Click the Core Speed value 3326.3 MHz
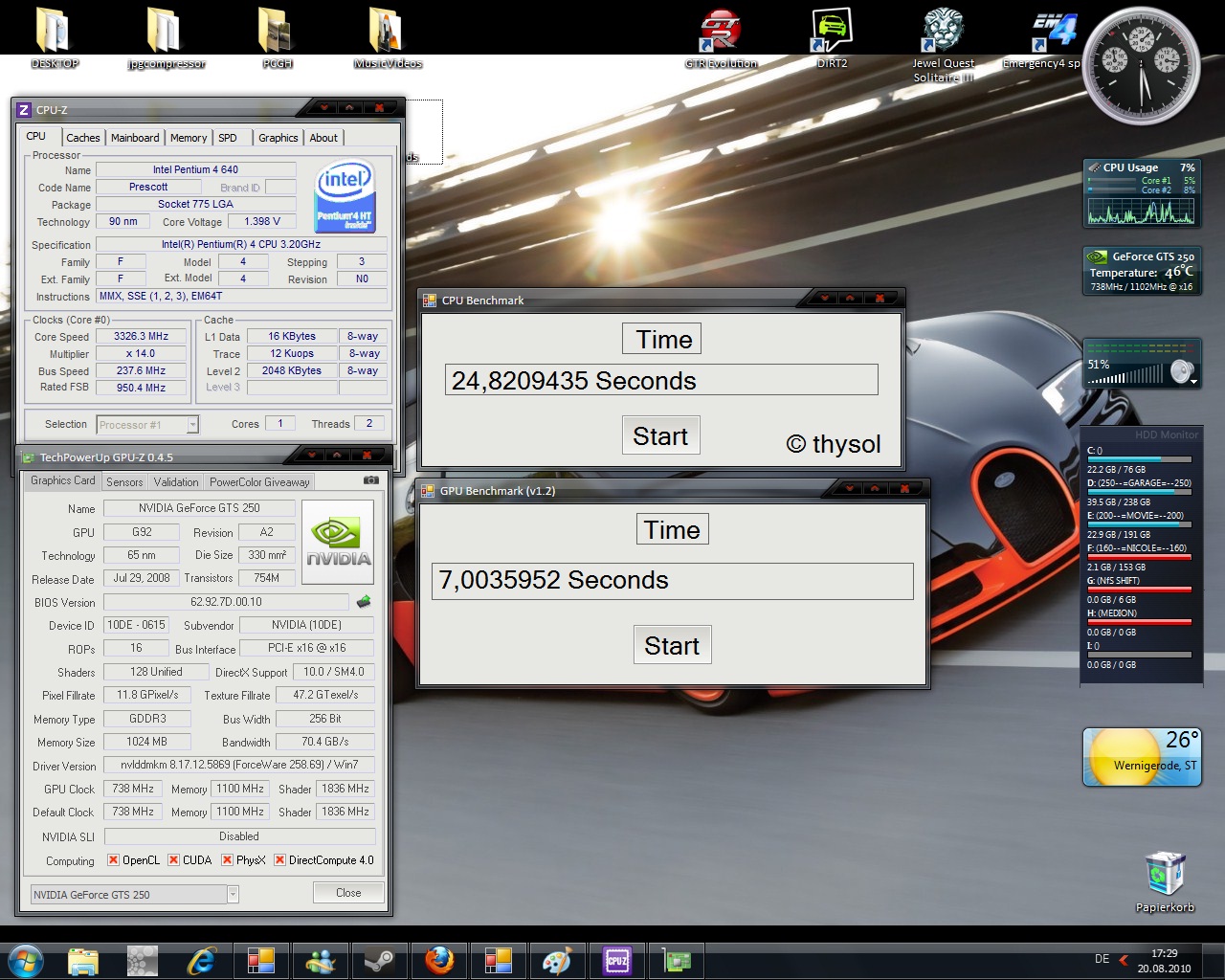 [141, 336]
